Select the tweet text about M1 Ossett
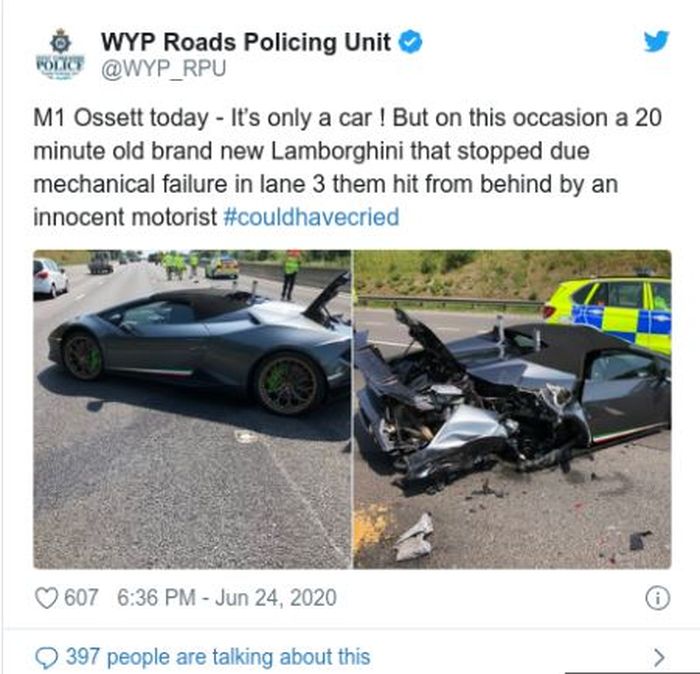700x674 pixels. [347, 167]
